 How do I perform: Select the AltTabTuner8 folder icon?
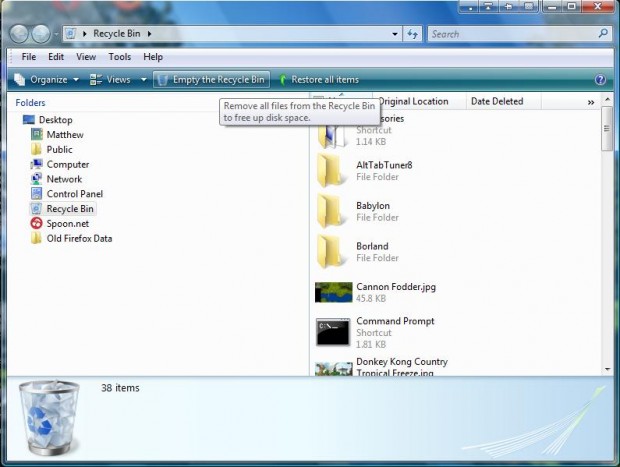332,171
